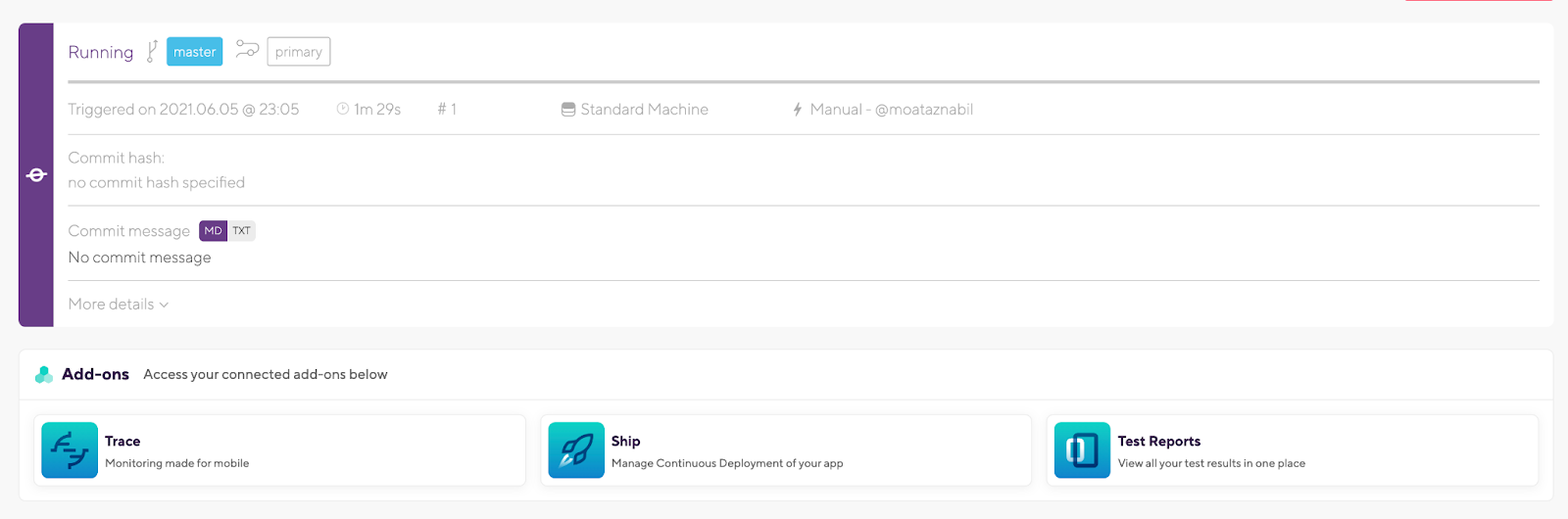Click the More details chevron arrow

164,305
